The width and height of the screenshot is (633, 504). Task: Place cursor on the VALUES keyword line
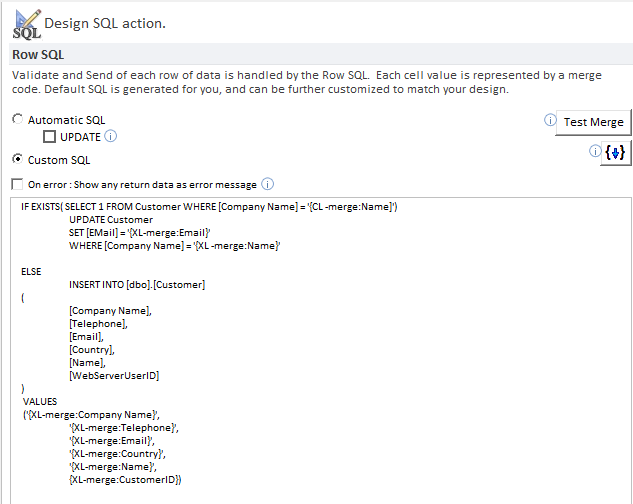pyautogui.click(x=40, y=401)
